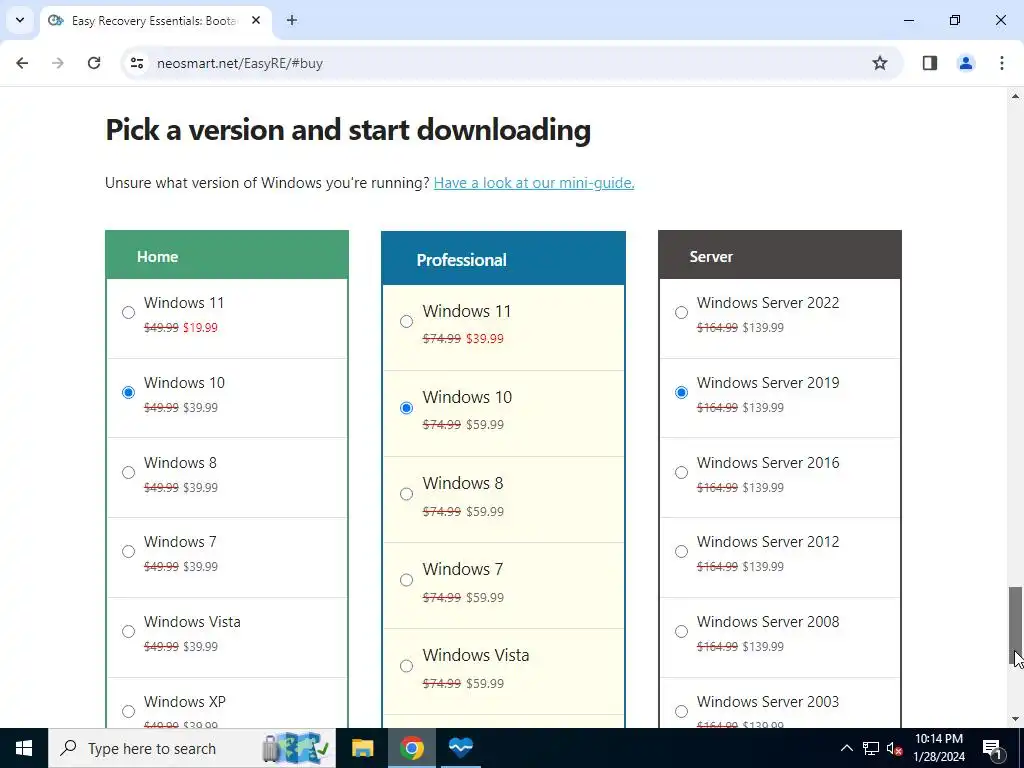Open the taskbar clock and date
1024x768 pixels.
[x=939, y=748]
